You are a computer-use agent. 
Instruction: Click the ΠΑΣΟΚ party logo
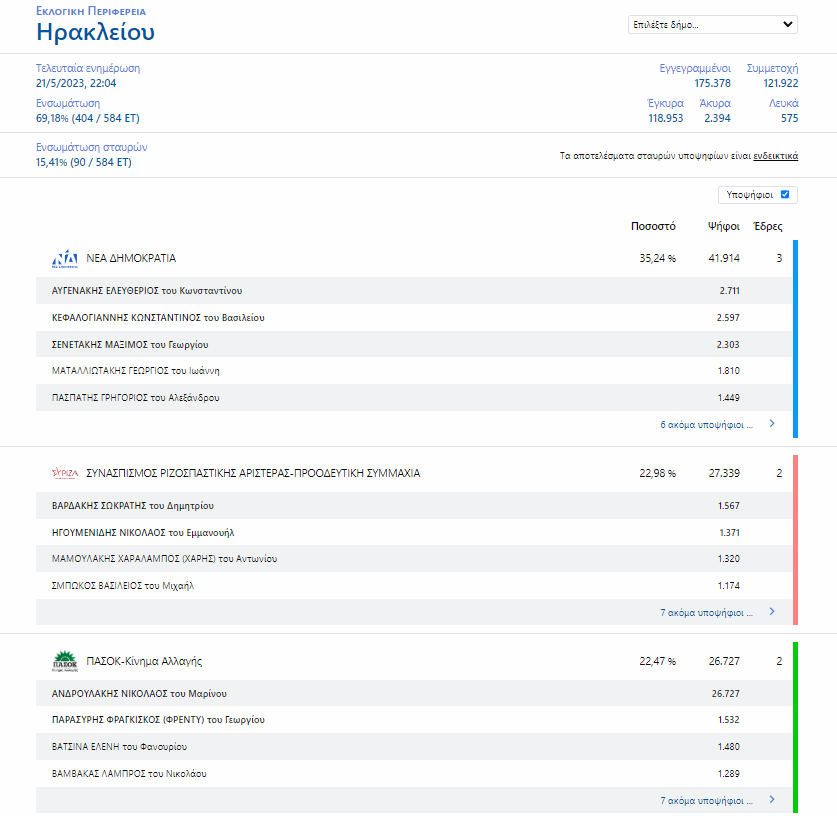(64, 661)
